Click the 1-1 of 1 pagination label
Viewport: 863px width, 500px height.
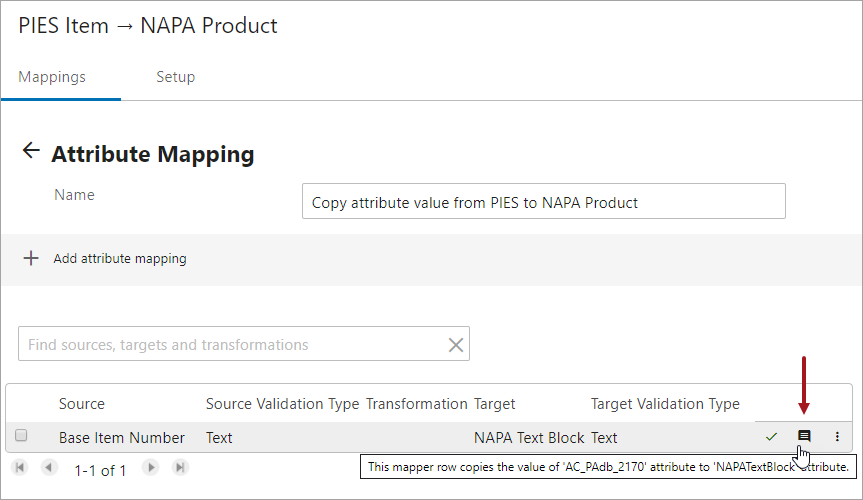pyautogui.click(x=100, y=470)
